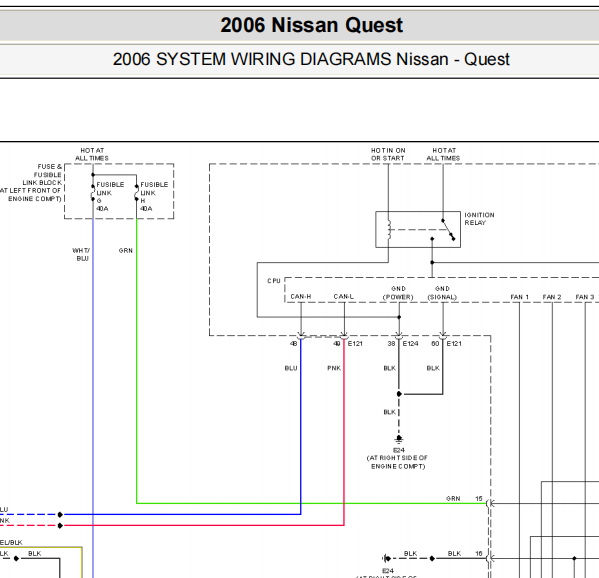Click connector pin number 48
Screen dimensions: 599x578
(293, 343)
